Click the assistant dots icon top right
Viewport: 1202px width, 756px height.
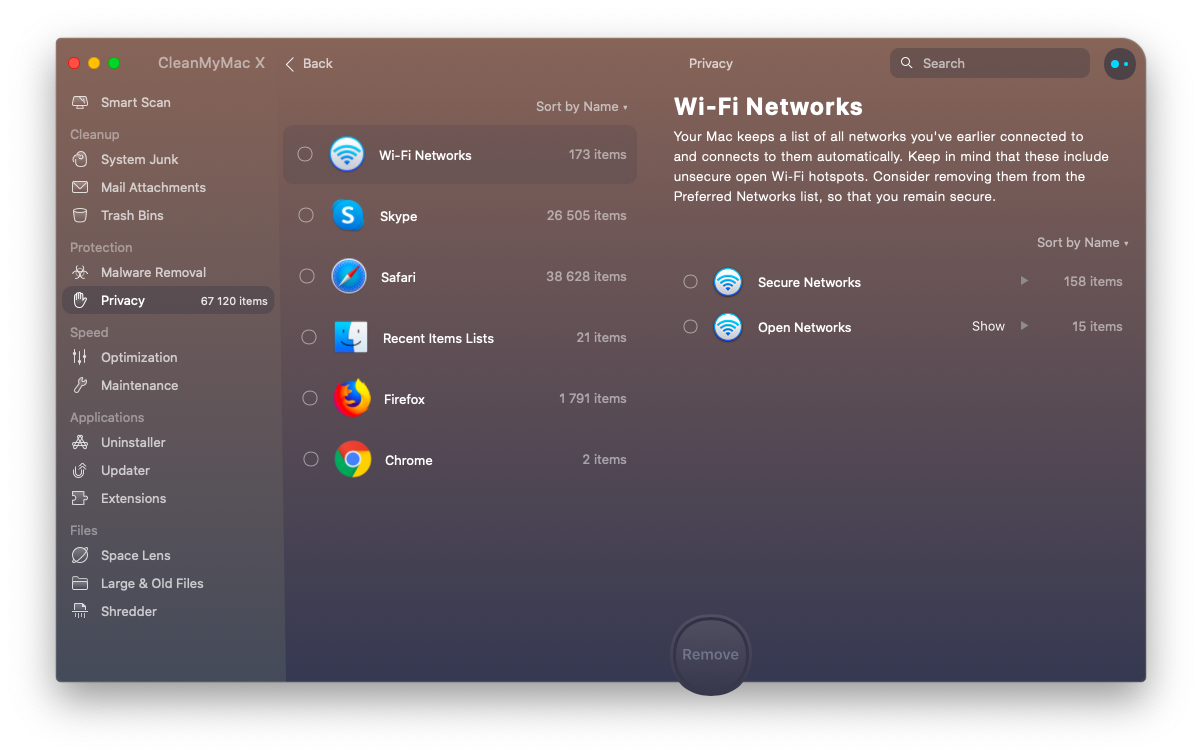tap(1120, 64)
